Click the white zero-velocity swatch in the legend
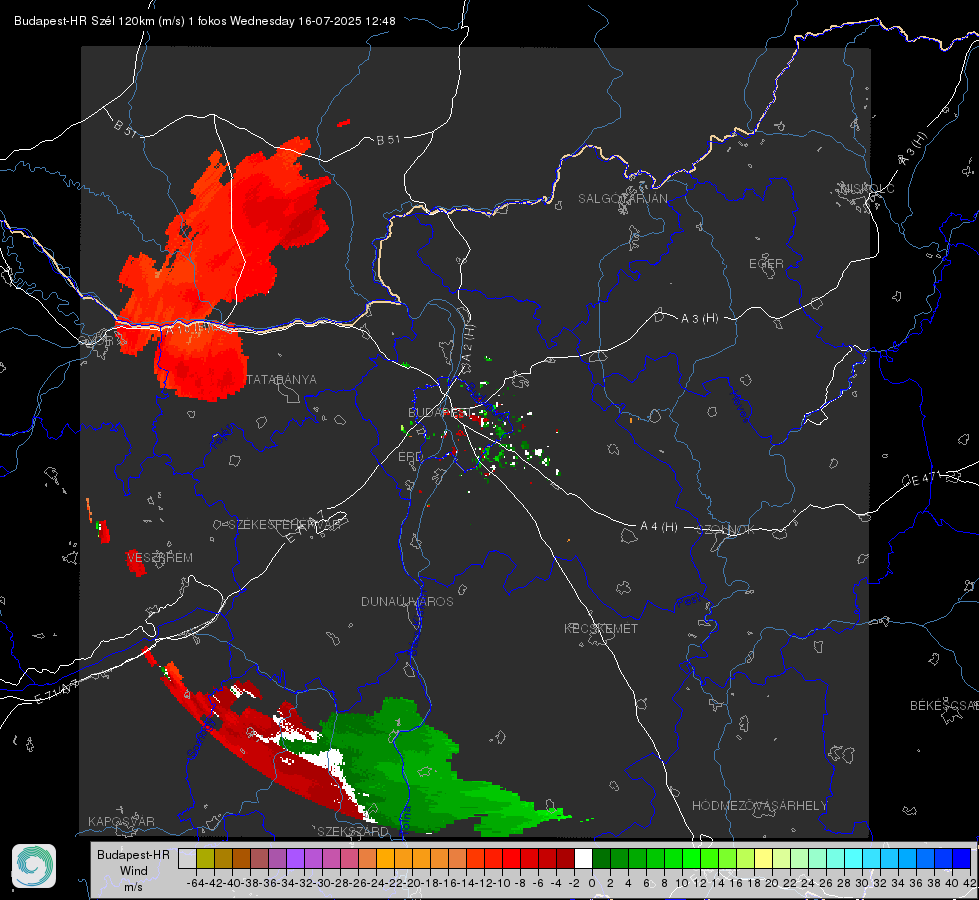979x900 pixels. 583,858
